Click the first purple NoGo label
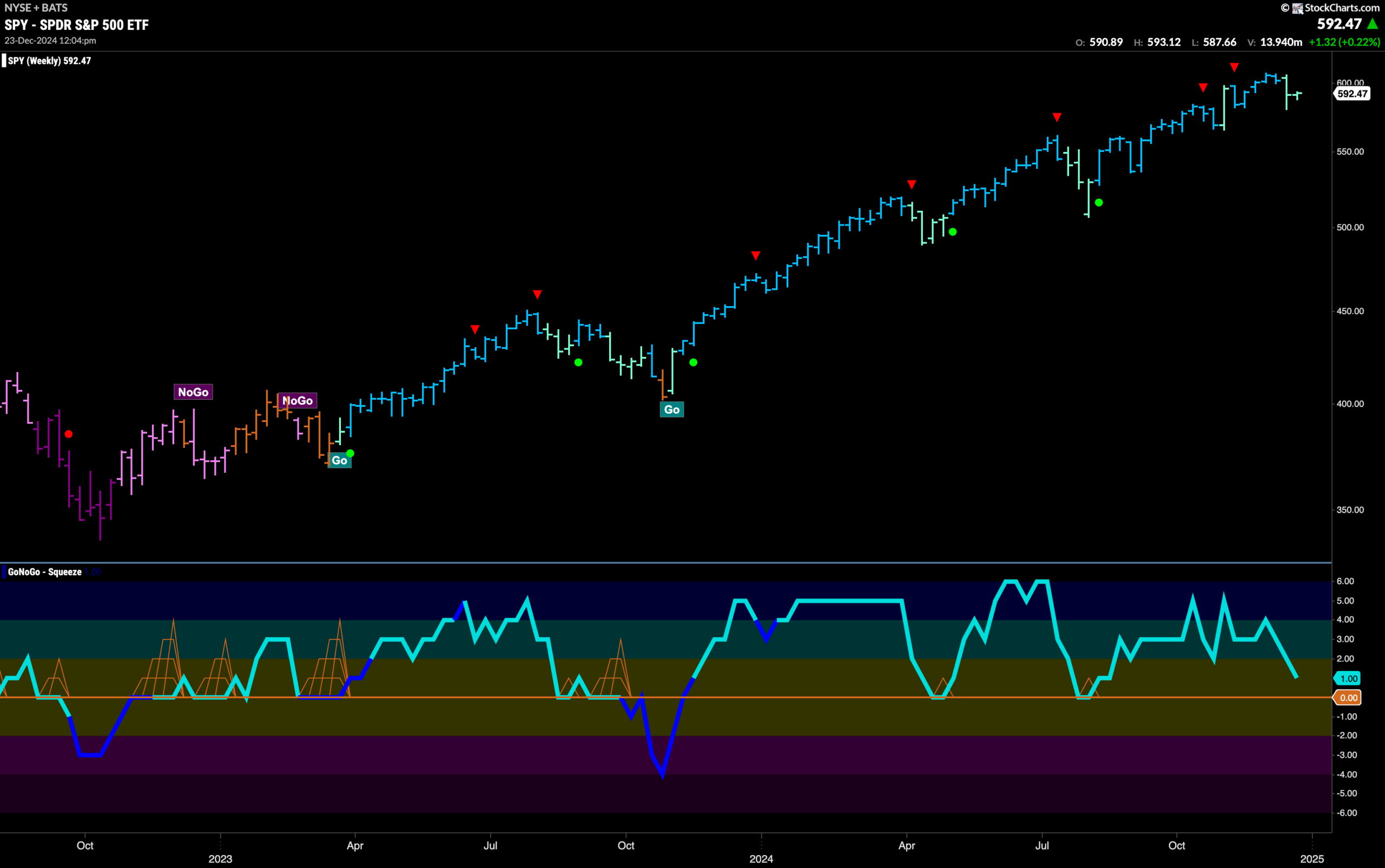Image resolution: width=1385 pixels, height=868 pixels. click(x=193, y=392)
